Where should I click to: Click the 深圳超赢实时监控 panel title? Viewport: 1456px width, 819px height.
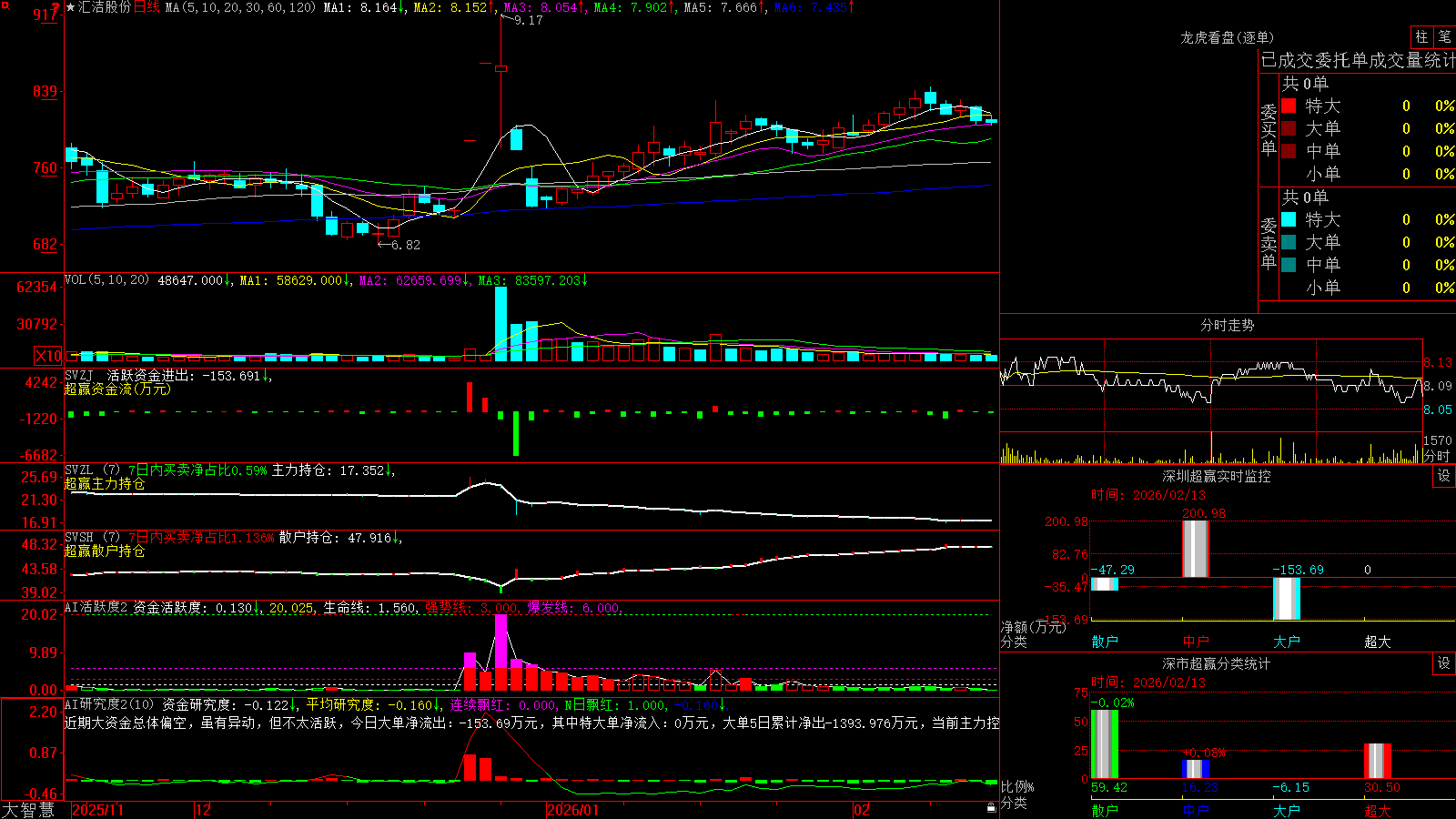pos(1216,476)
